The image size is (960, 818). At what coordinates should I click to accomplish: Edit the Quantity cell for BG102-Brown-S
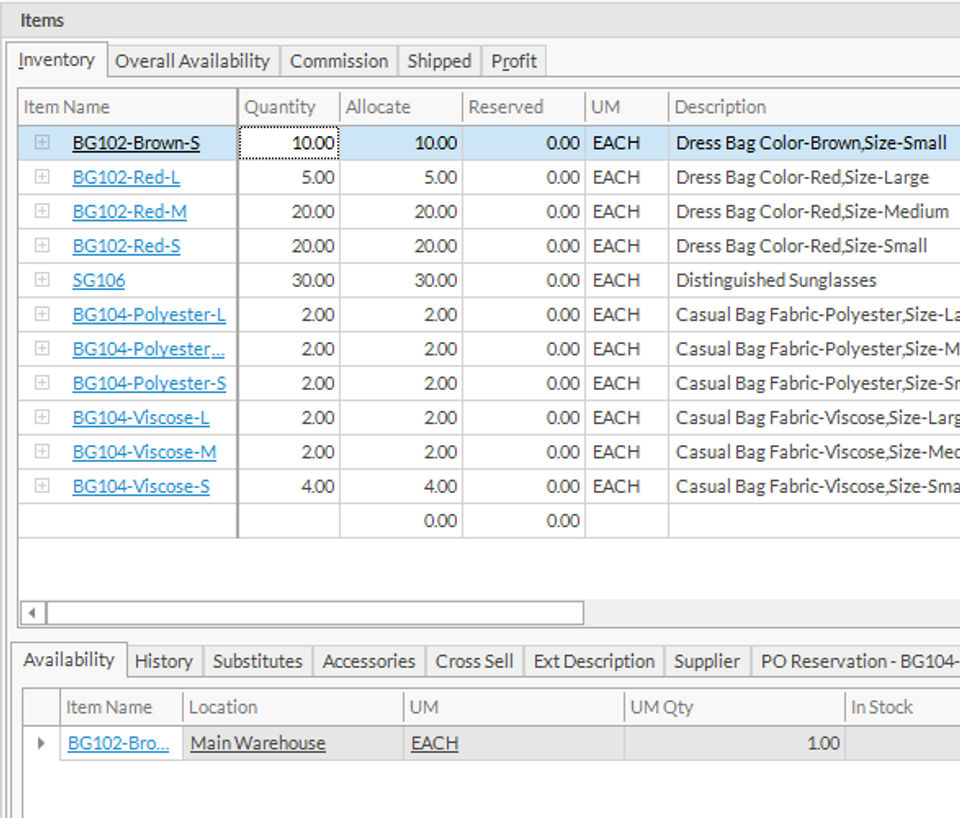click(x=290, y=143)
